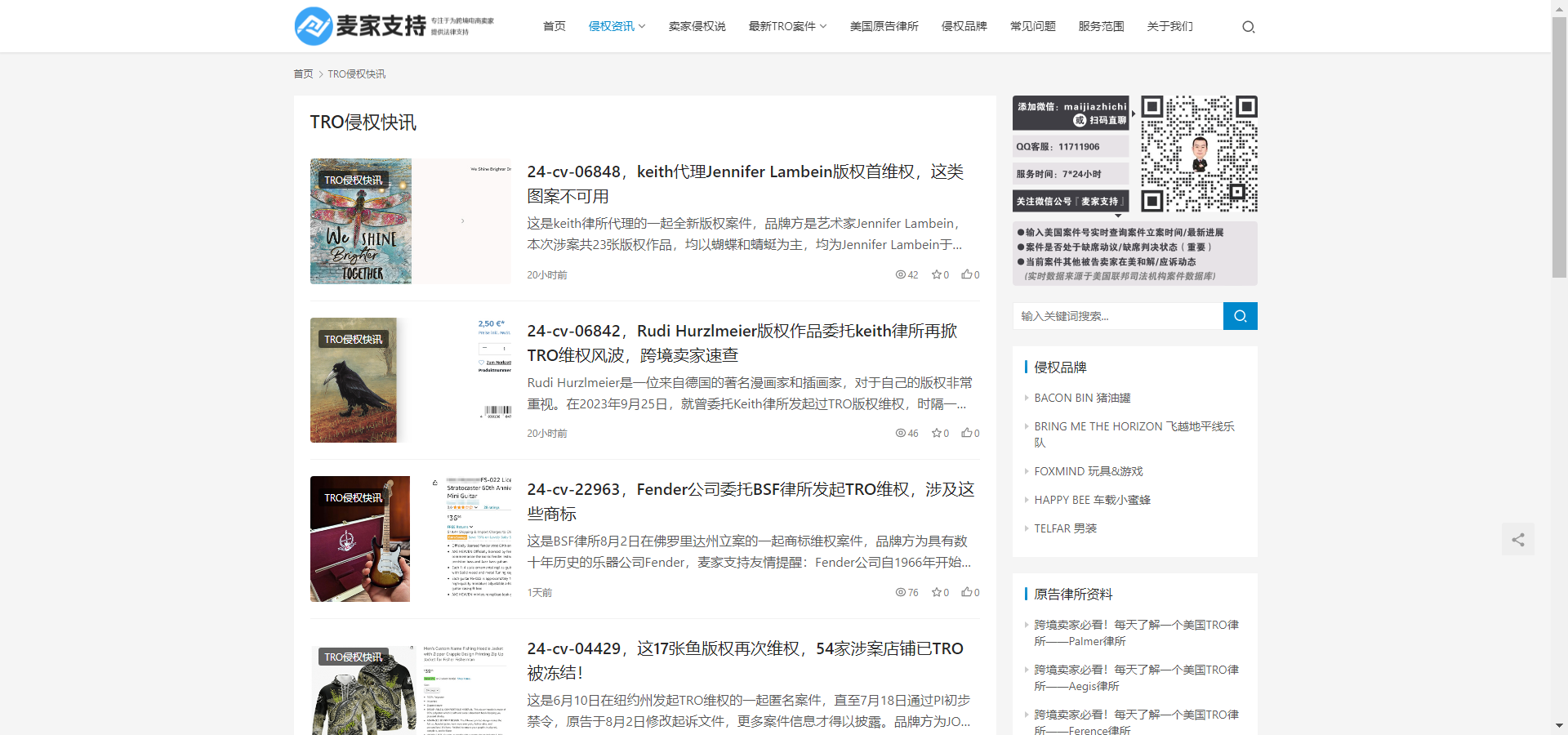Click the TRO侵权快讯 breadcrumb link
This screenshot has width=1568, height=735.
(357, 74)
